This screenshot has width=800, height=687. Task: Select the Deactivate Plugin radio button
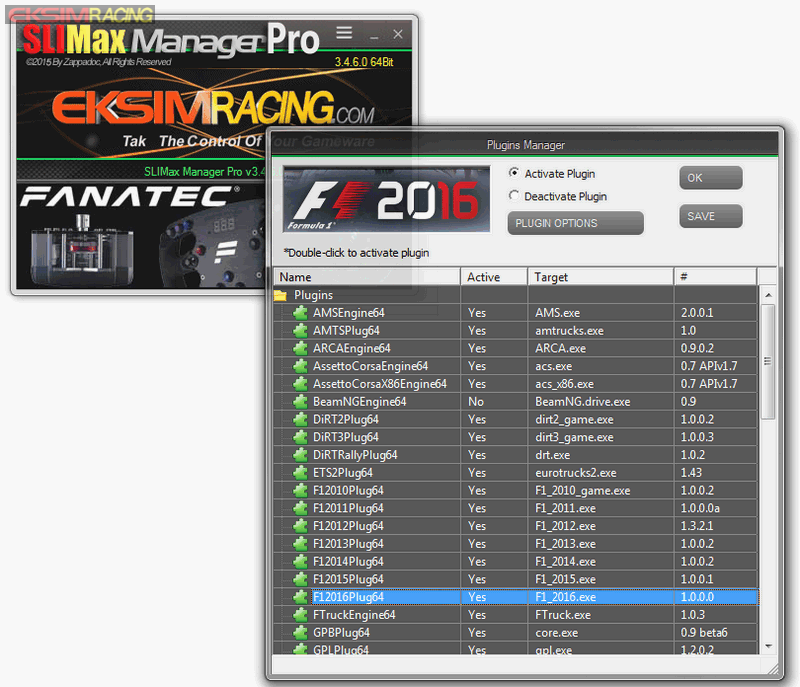coord(514,196)
